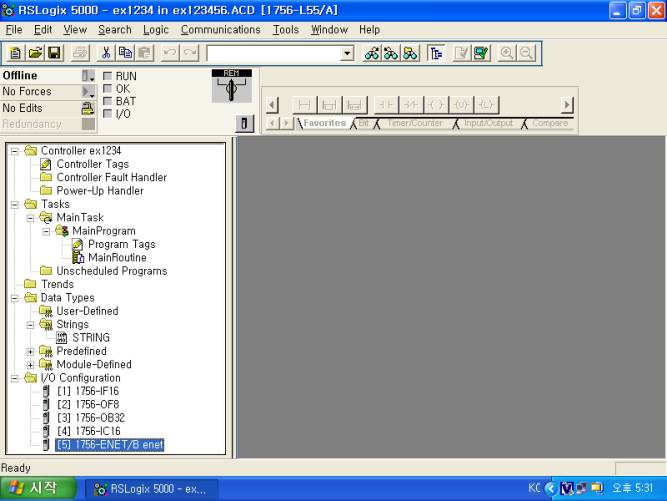Click the Zoom In magnifier icon
This screenshot has width=667, height=501.
(506, 51)
